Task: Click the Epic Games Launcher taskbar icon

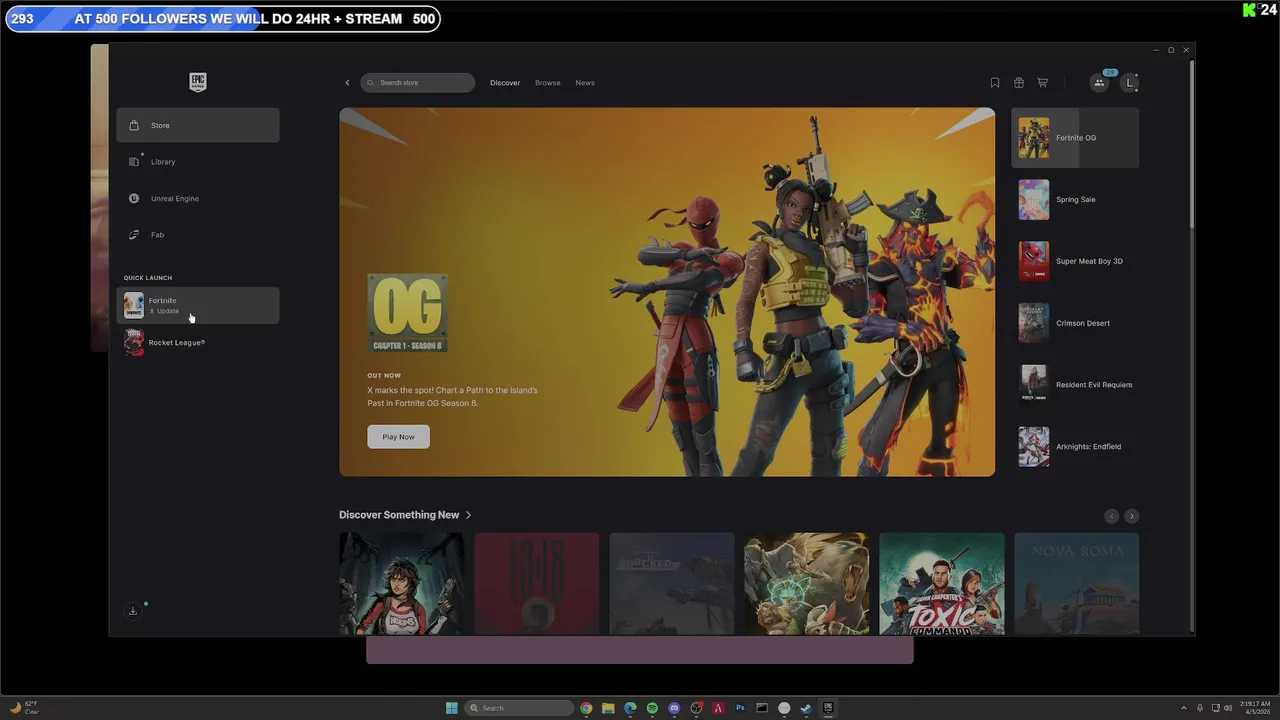Action: pos(828,708)
